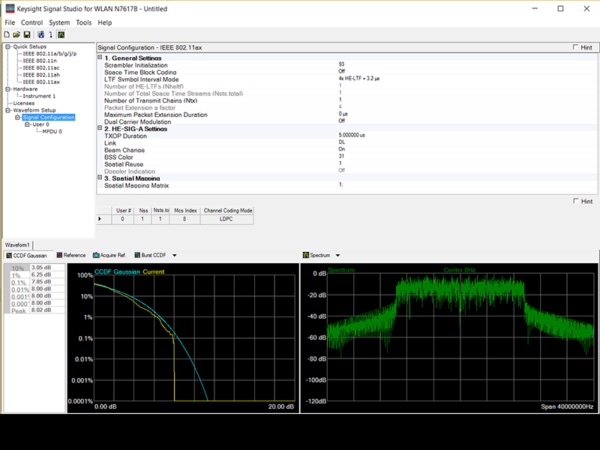Click the Acquire Ref. camera button
The image size is (600, 450).
point(109,255)
